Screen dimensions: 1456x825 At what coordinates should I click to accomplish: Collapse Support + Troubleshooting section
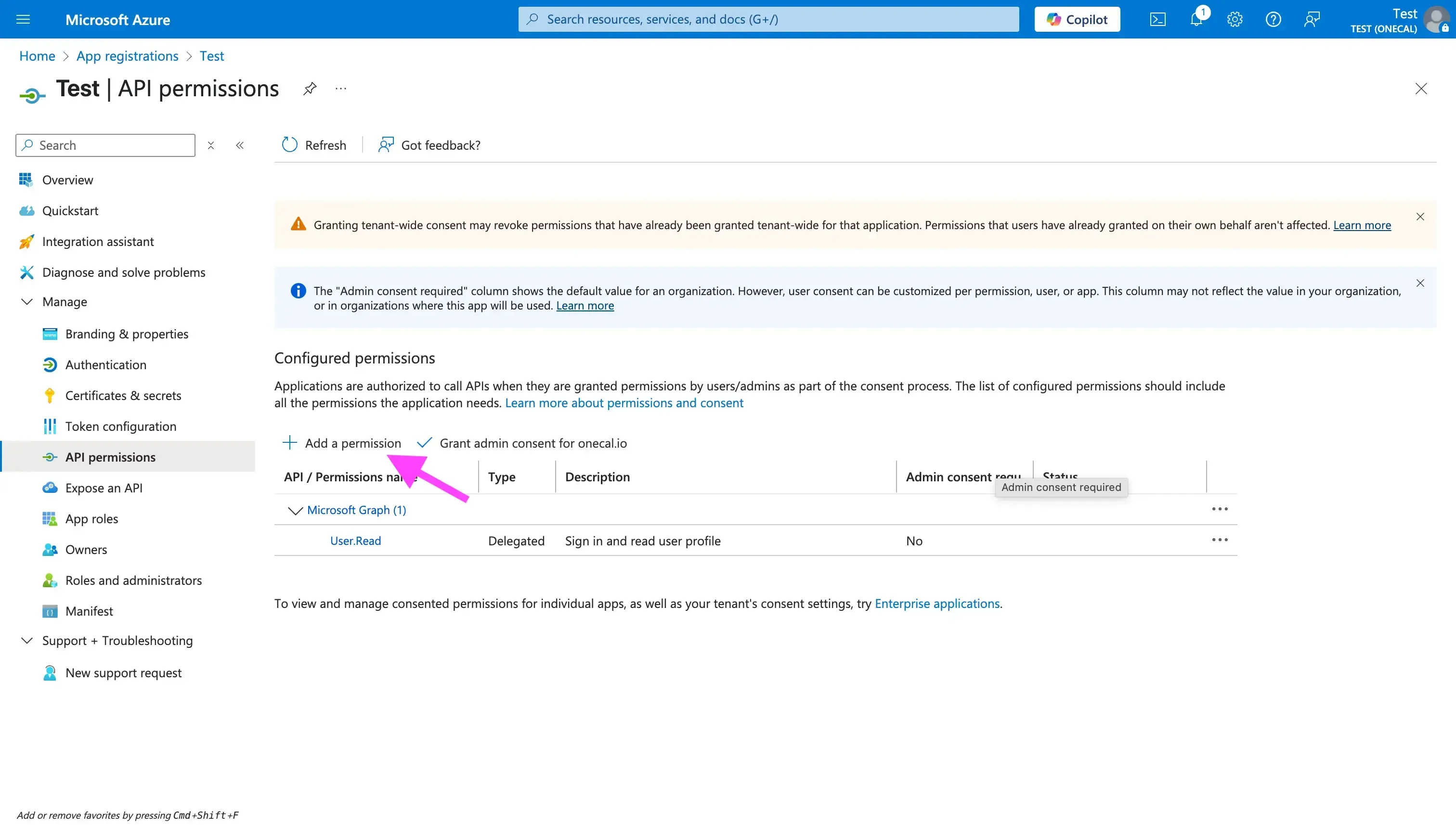click(x=26, y=640)
